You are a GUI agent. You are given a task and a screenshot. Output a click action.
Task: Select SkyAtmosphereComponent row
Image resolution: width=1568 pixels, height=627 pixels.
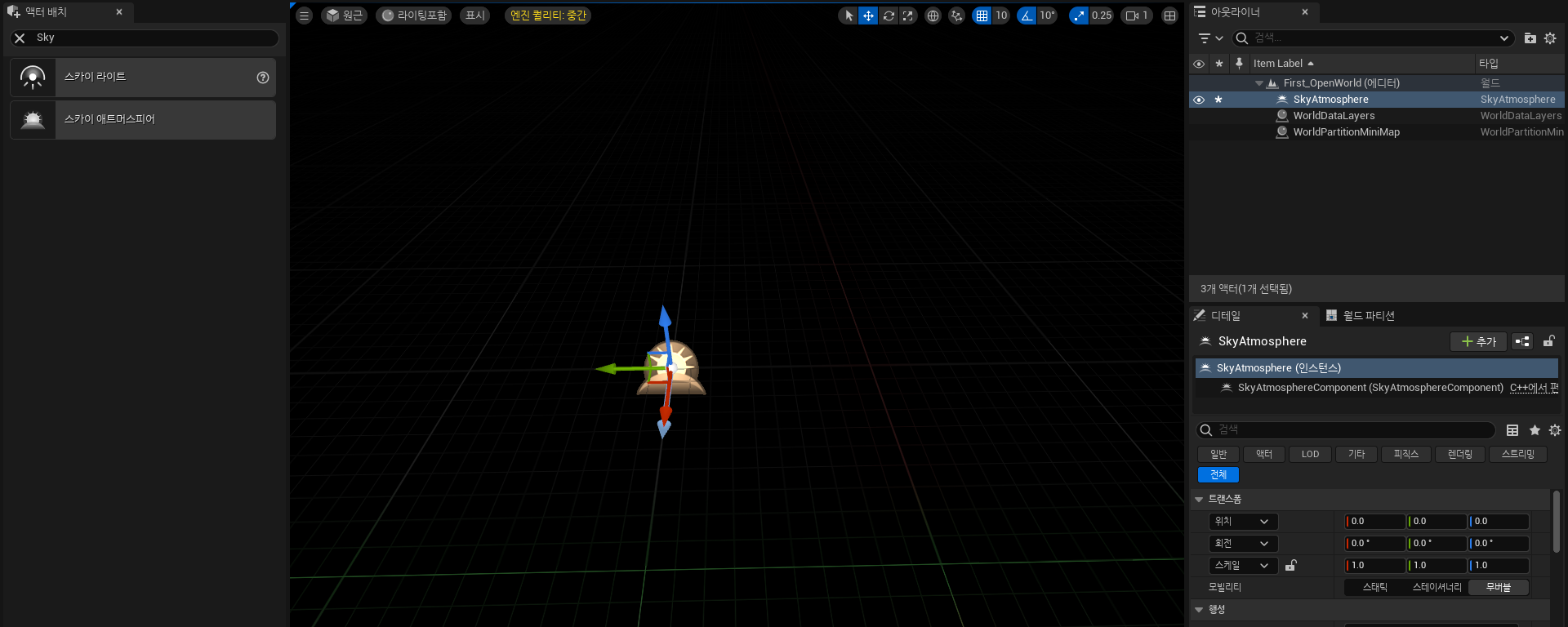[1370, 388]
